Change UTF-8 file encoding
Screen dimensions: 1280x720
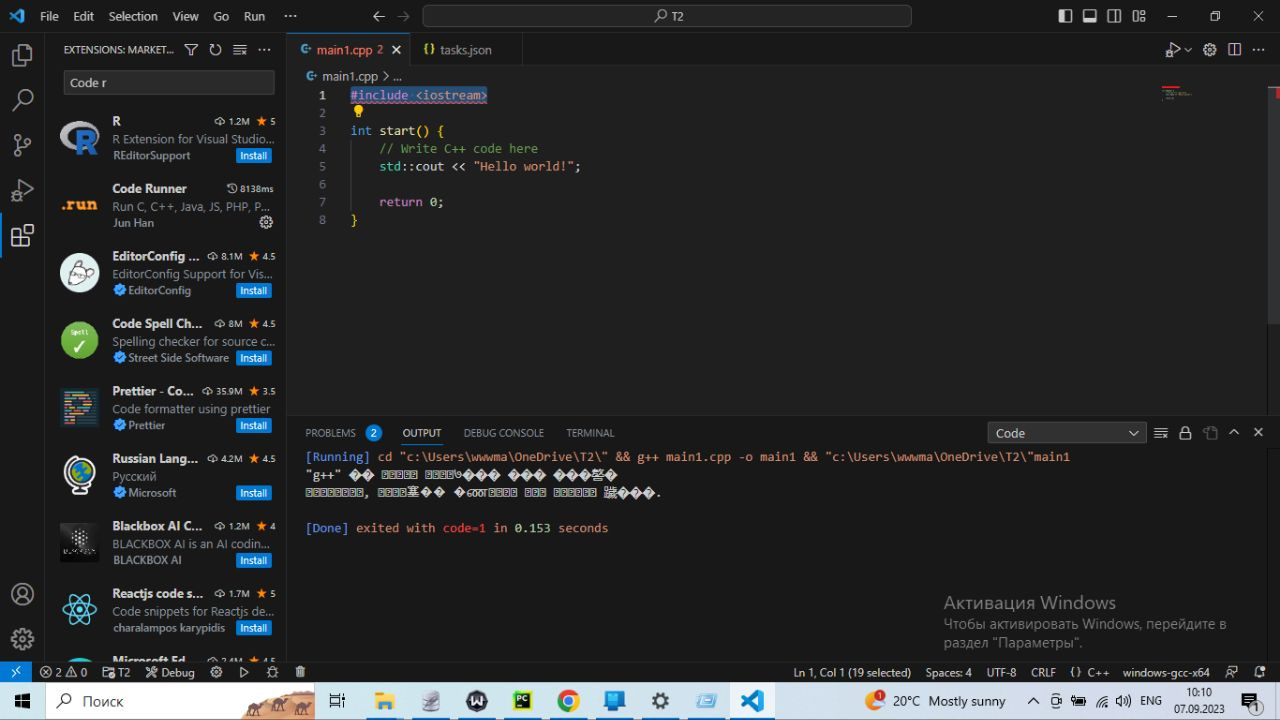tap(1001, 672)
